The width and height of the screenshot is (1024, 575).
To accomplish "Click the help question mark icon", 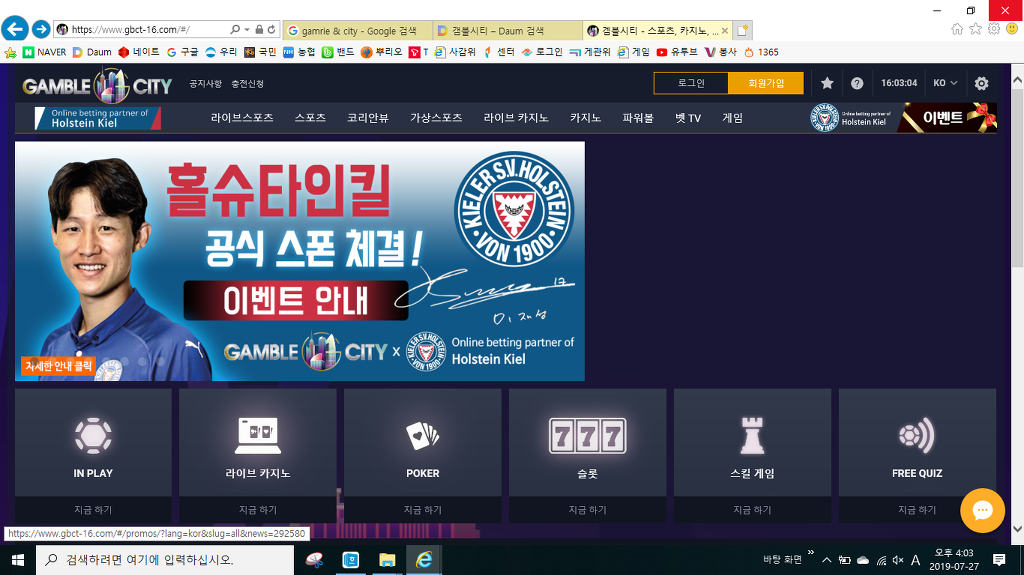I will (857, 83).
